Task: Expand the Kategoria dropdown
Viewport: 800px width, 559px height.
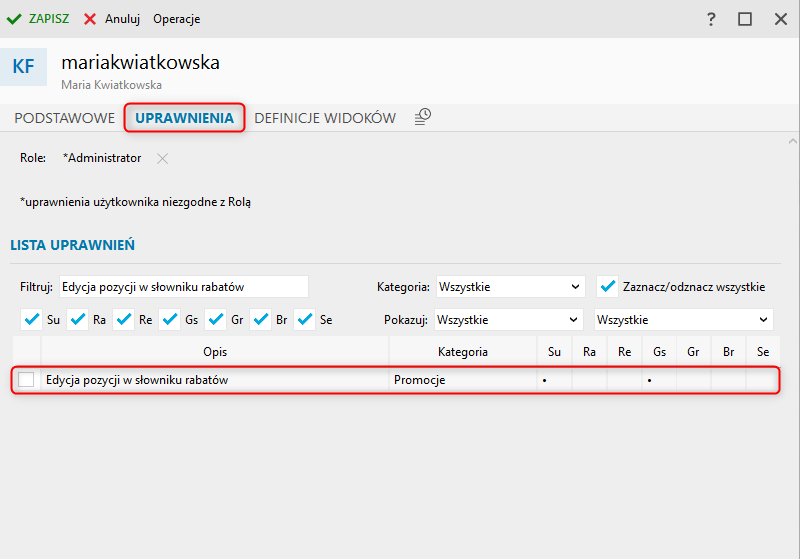Action: [x=510, y=287]
